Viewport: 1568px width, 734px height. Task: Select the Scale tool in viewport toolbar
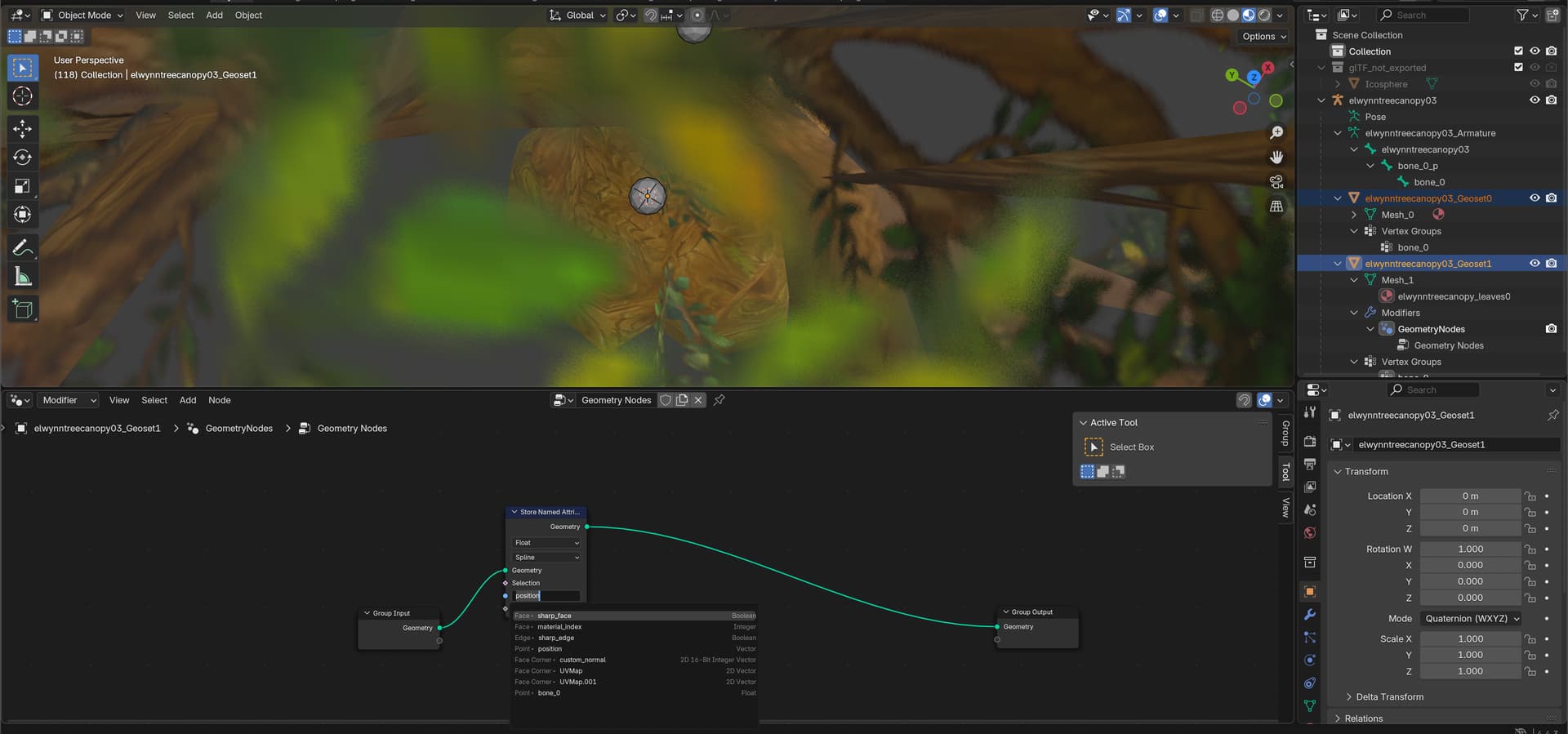click(22, 186)
